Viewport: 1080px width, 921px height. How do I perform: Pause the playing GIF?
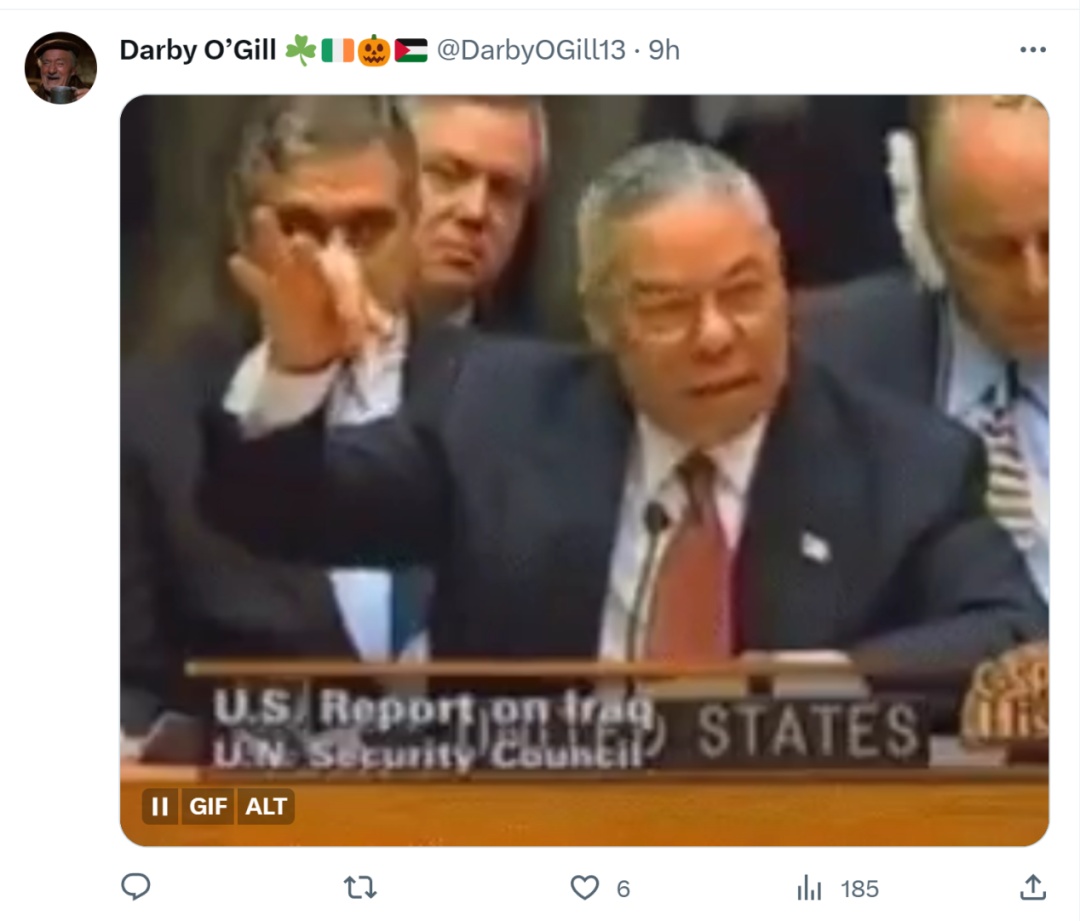point(160,806)
